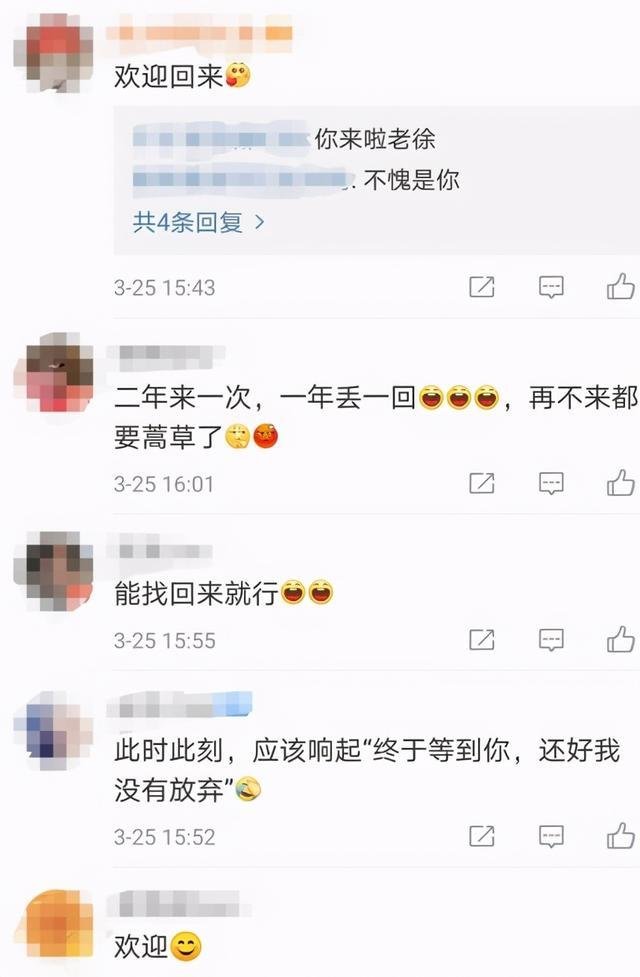Screen dimensions: 640x977
Task: Like the comment posted at 3-25 15:52
Action: [621, 836]
